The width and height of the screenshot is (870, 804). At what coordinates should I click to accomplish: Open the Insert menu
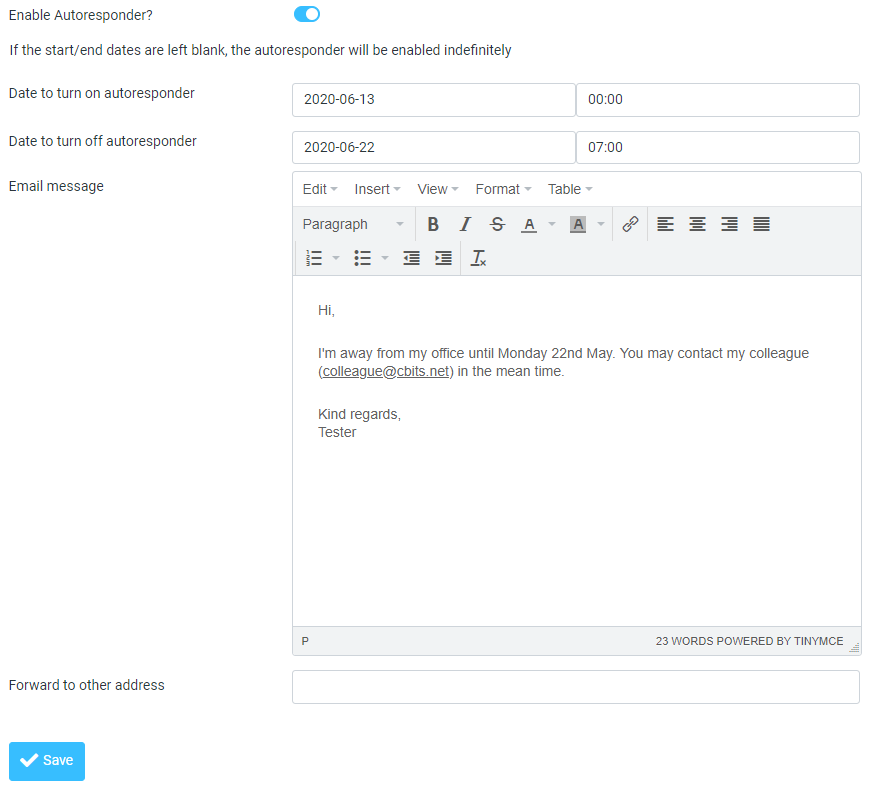[377, 189]
